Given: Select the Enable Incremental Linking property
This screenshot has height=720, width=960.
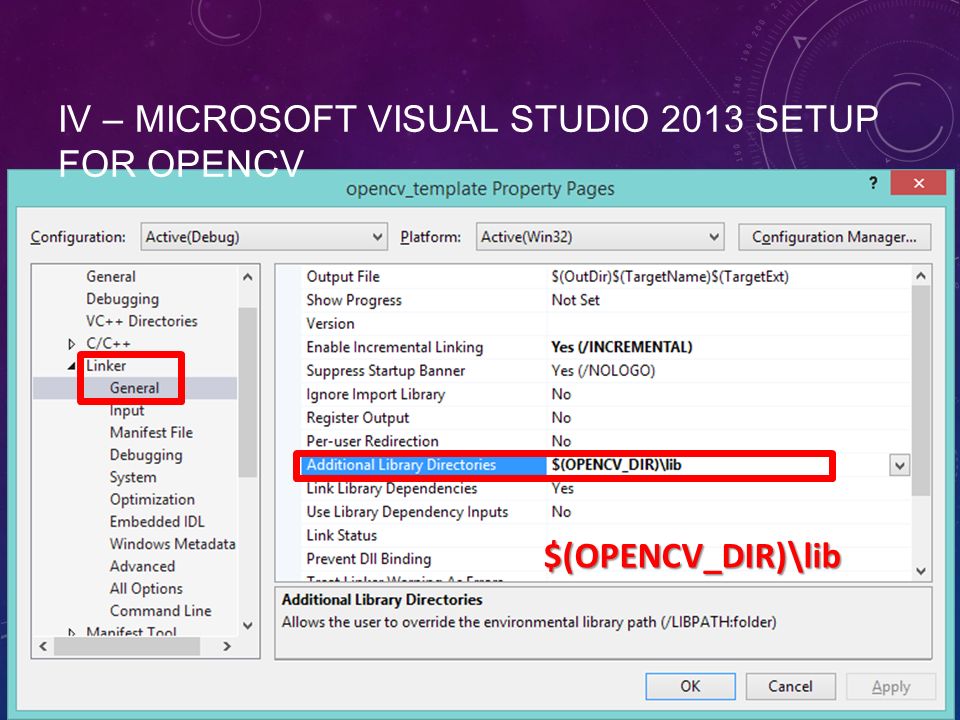Looking at the screenshot, I should [x=394, y=347].
